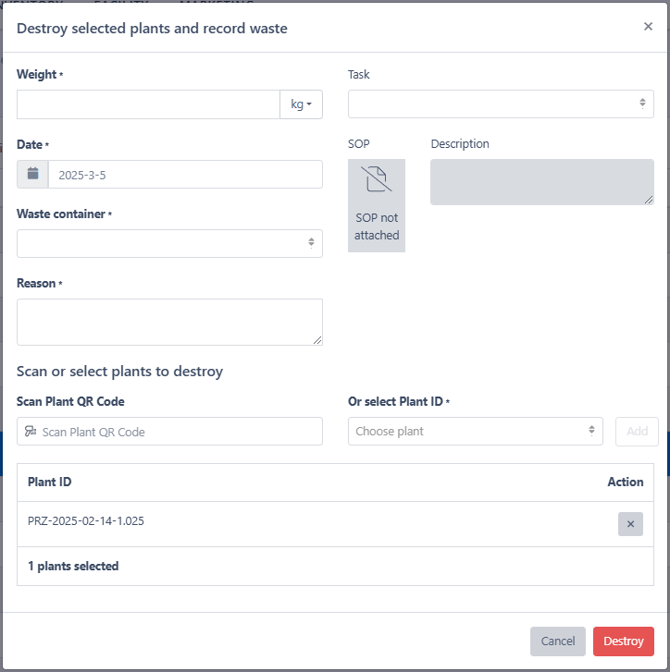The width and height of the screenshot is (670, 672).
Task: Click the Description text area
Action: pos(542,182)
